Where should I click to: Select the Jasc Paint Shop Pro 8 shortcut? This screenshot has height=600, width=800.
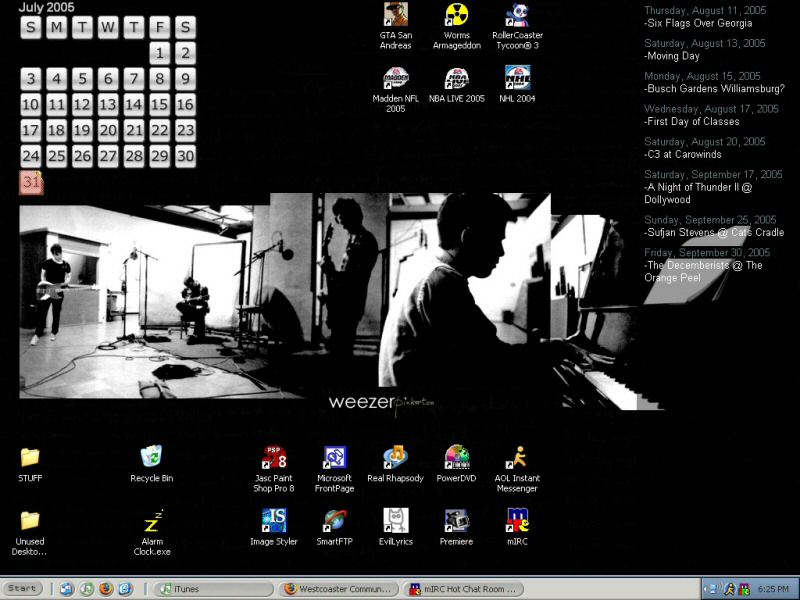point(274,469)
